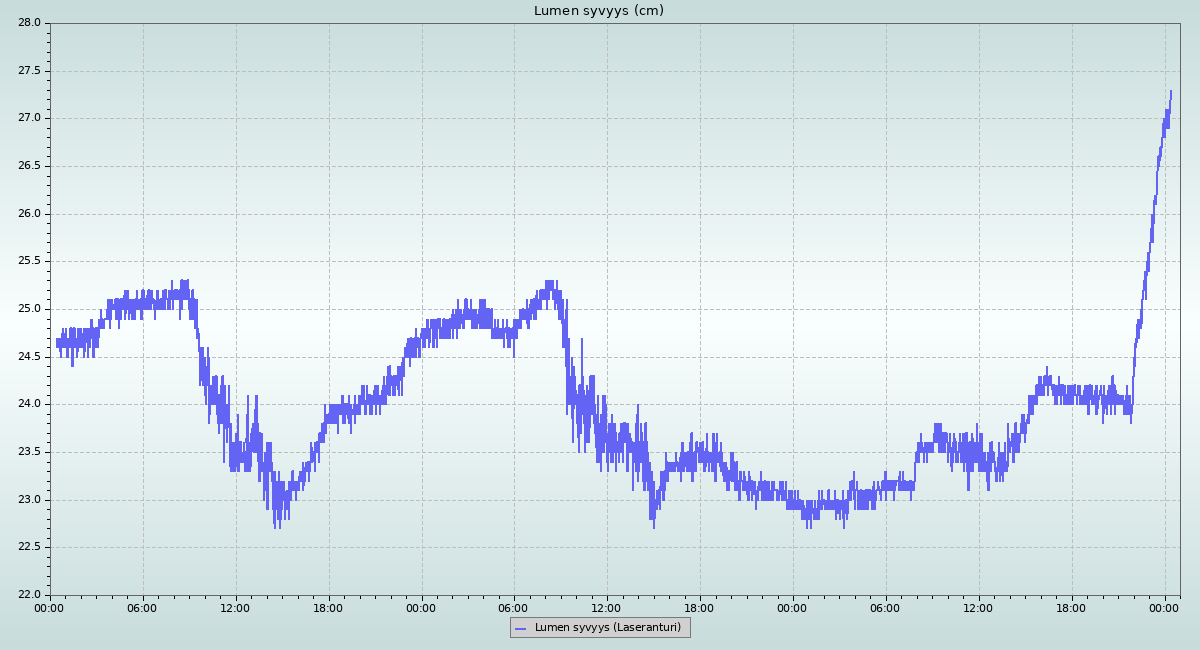Viewport: 1200px width, 650px height.
Task: Select the 27.0 y-axis tick label
Action: (x=29, y=118)
